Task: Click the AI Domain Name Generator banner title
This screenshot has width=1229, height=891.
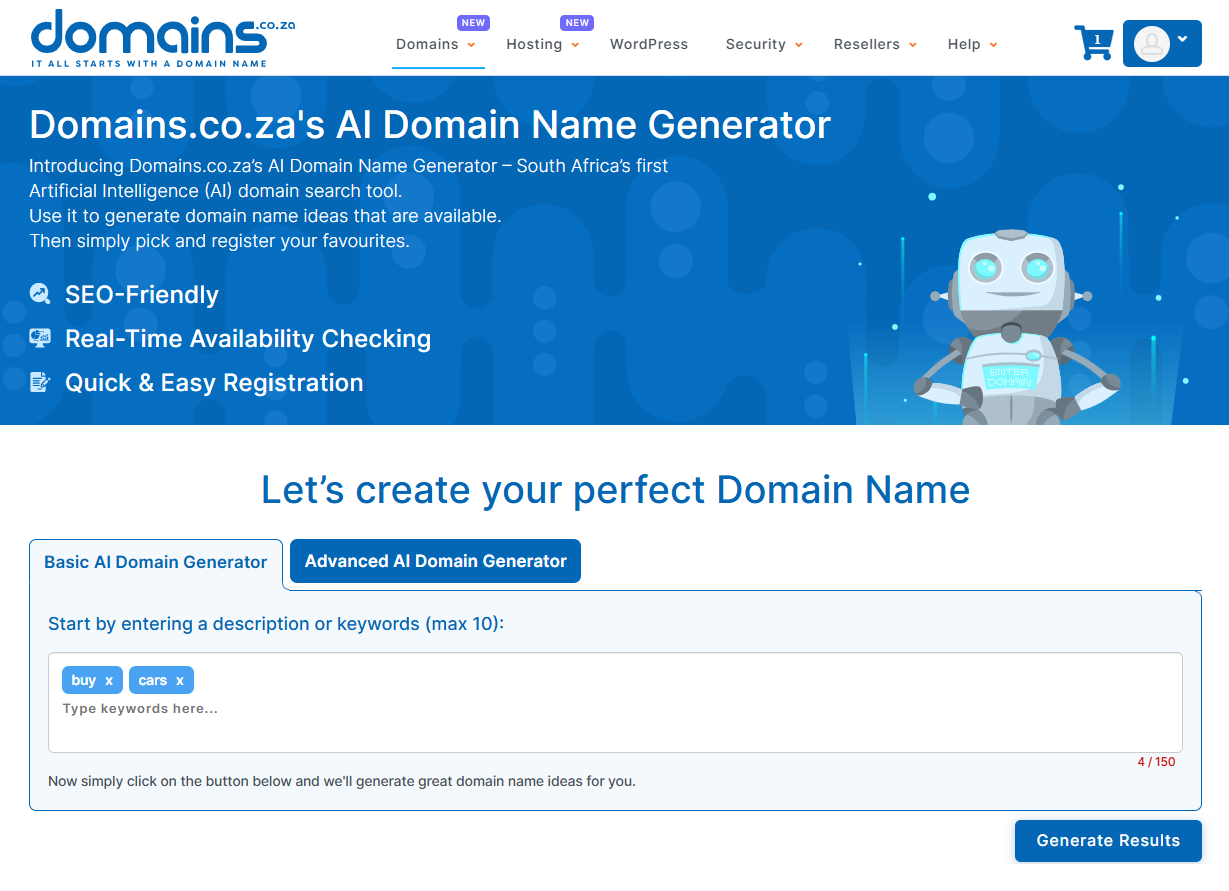Action: 430,125
